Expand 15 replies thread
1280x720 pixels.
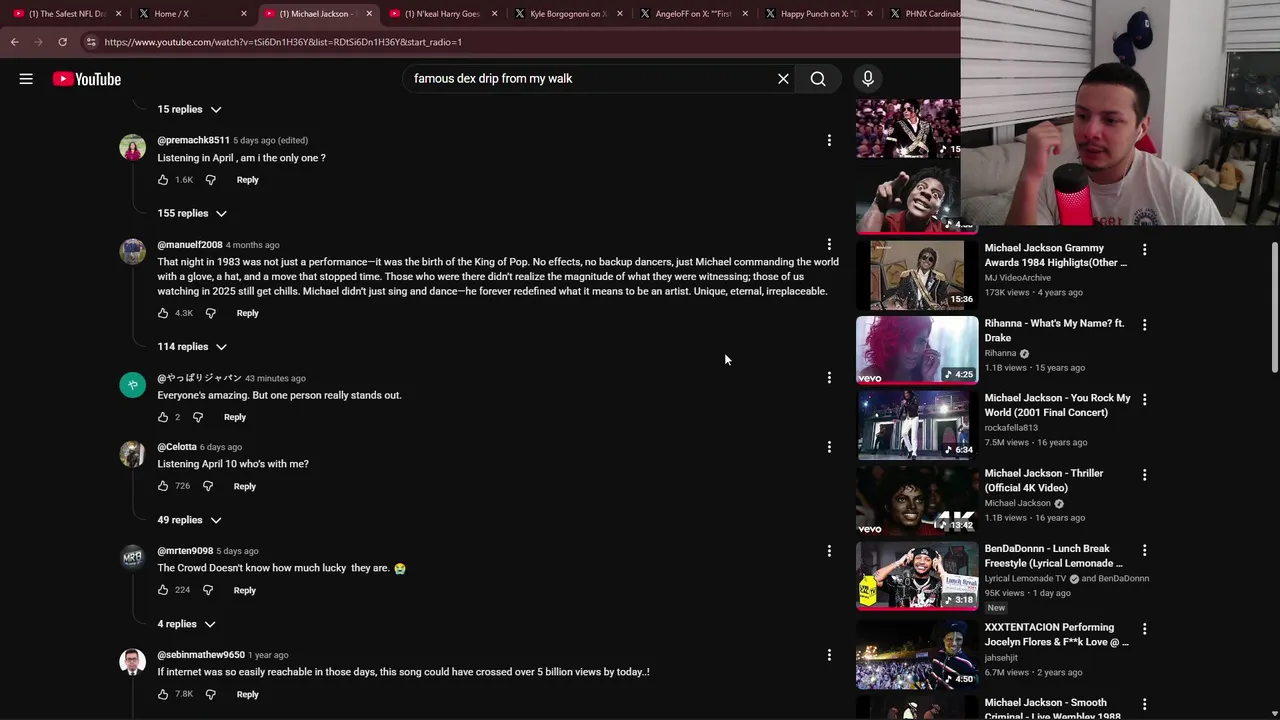189,109
